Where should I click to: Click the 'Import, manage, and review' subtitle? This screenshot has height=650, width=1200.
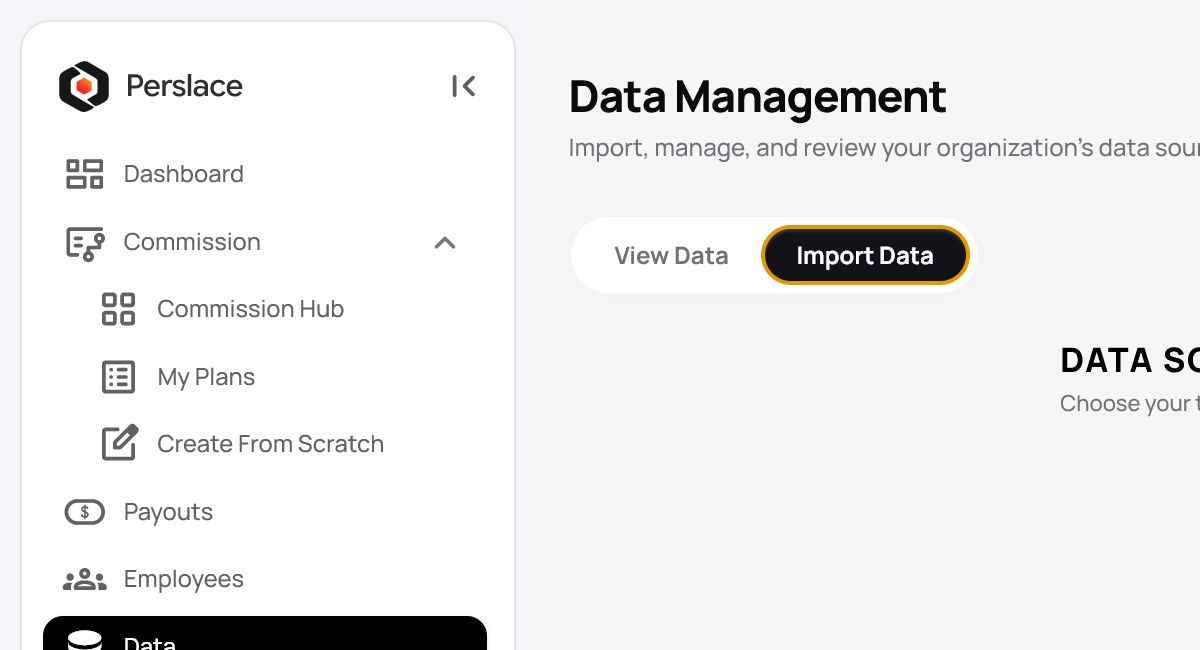click(x=884, y=148)
